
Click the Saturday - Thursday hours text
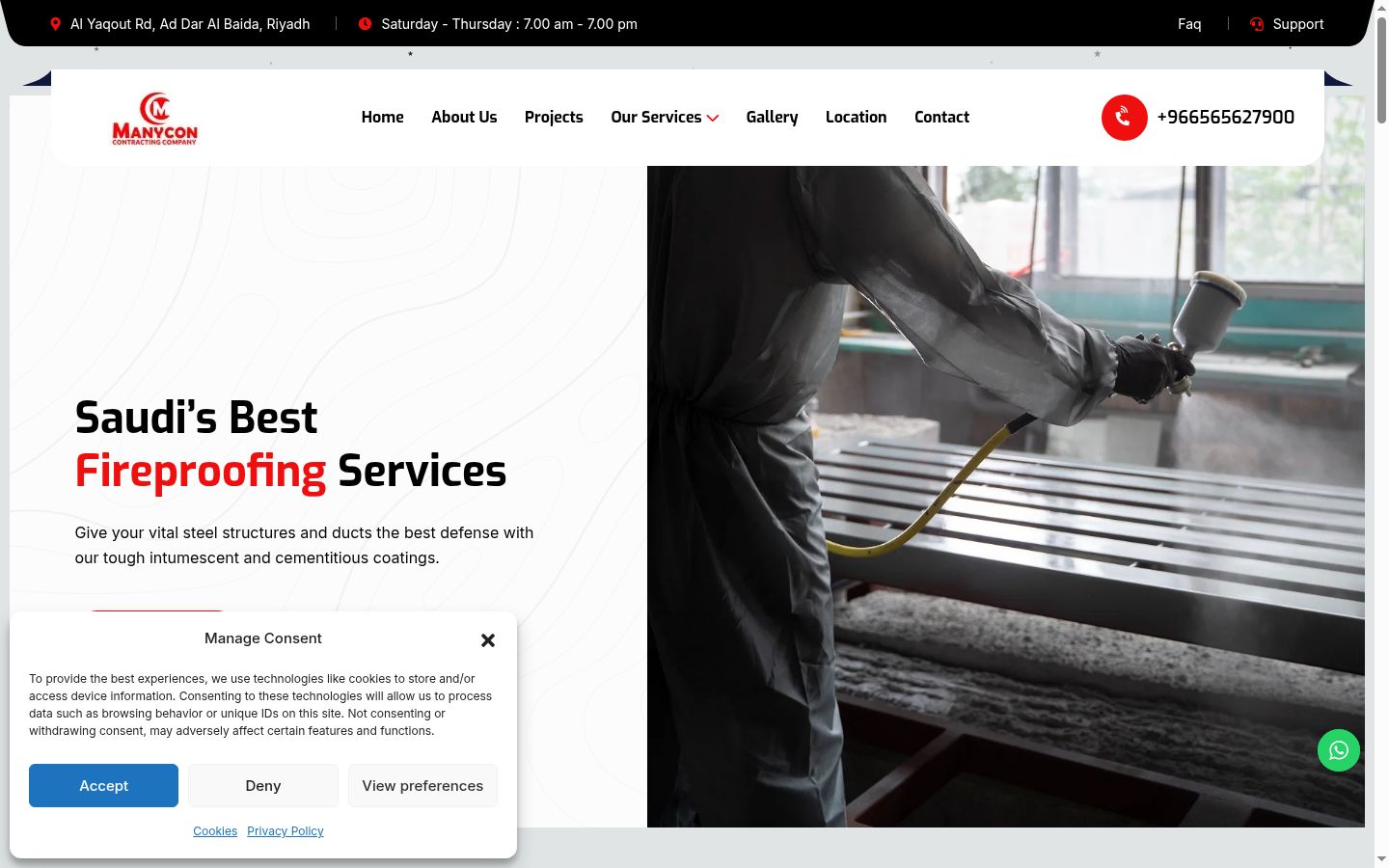(509, 24)
